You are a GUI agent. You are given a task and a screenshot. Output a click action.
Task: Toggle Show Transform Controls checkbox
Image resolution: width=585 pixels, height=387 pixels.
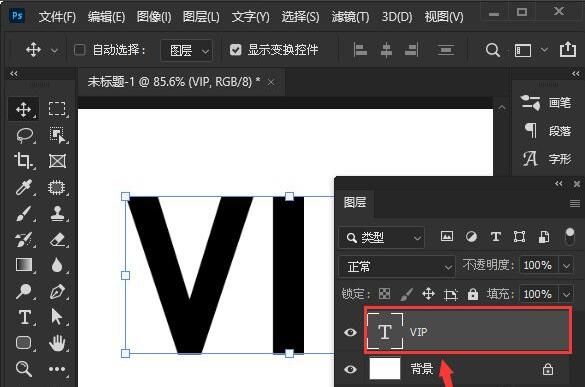235,50
